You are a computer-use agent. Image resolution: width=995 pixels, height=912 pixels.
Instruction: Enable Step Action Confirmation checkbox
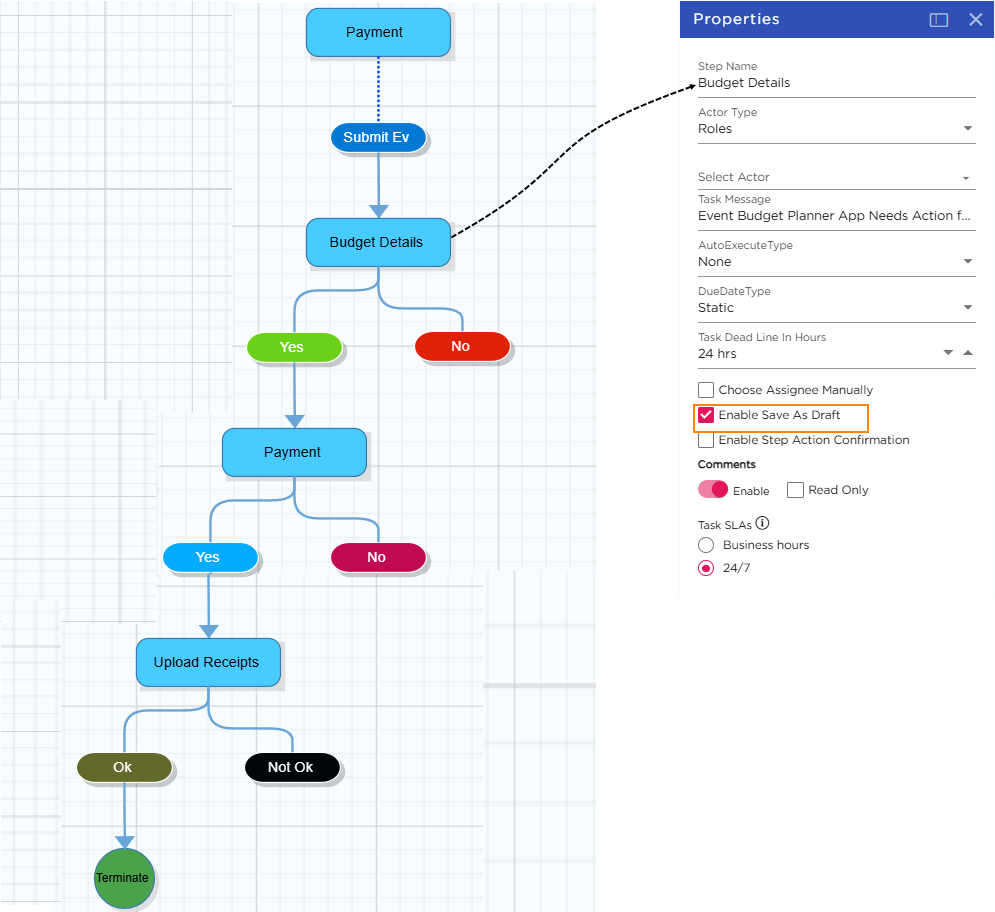click(x=706, y=440)
